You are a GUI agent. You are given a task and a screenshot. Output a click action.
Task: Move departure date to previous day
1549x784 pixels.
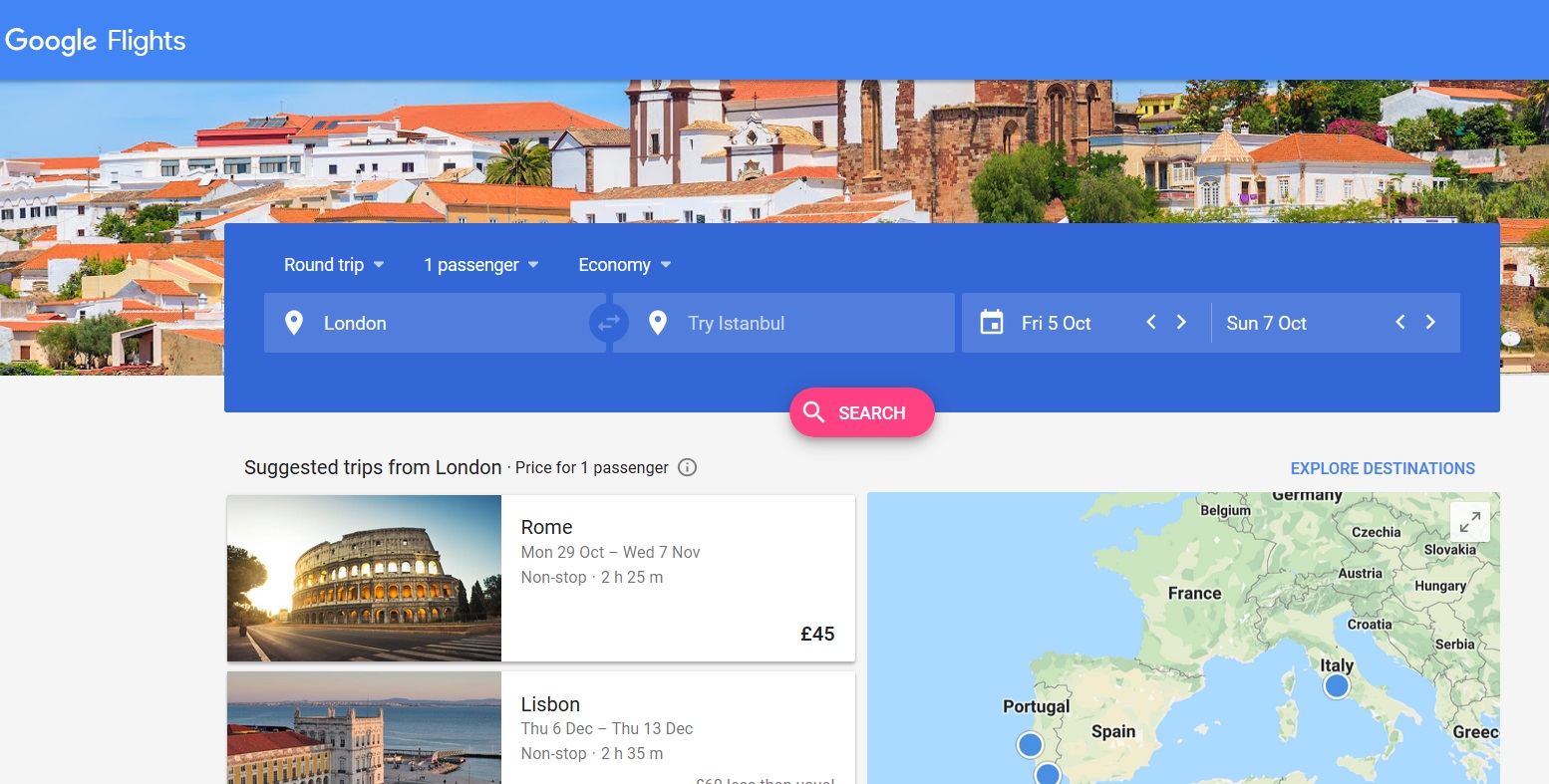[1151, 322]
